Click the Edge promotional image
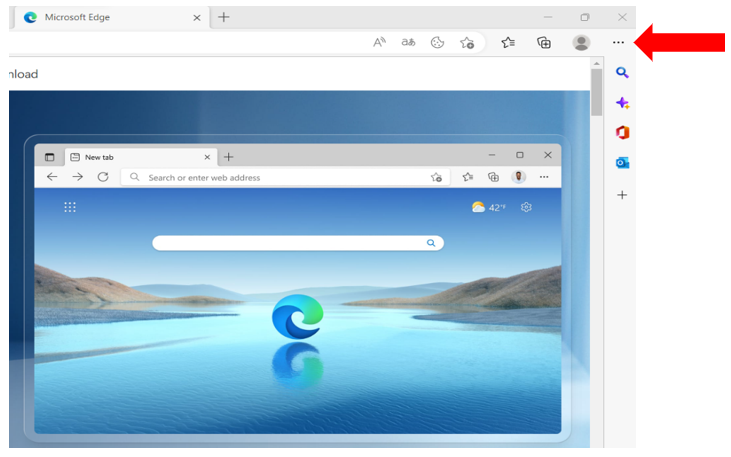This screenshot has height=457, width=731. (x=299, y=269)
